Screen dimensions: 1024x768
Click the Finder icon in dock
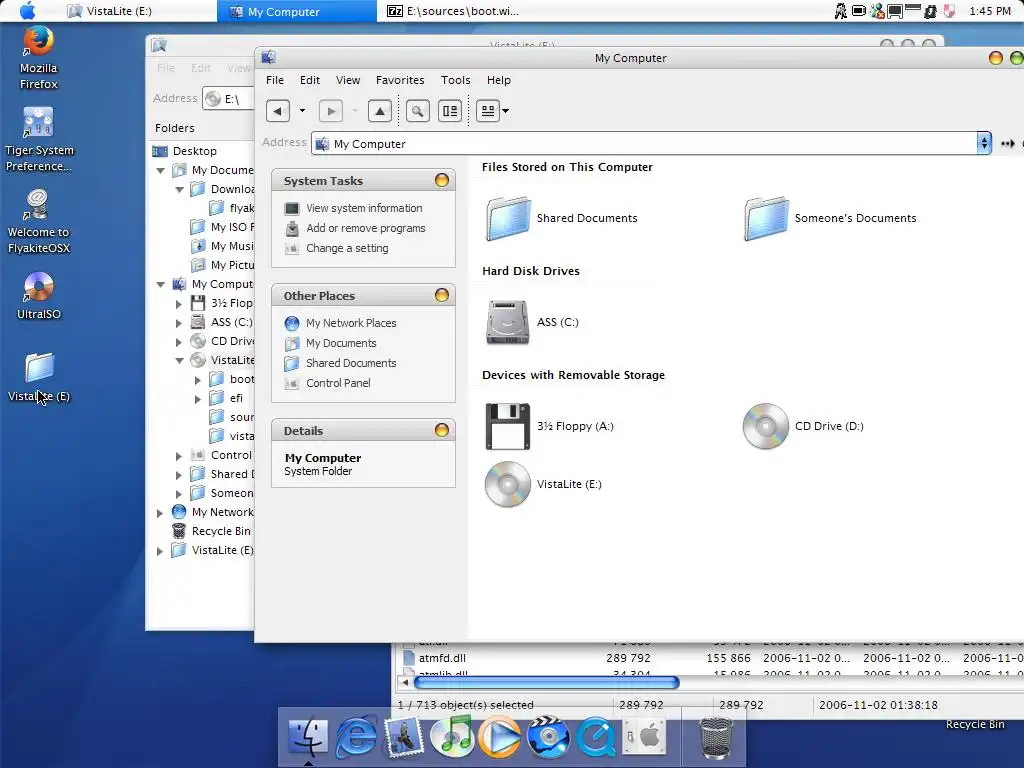pyautogui.click(x=308, y=736)
